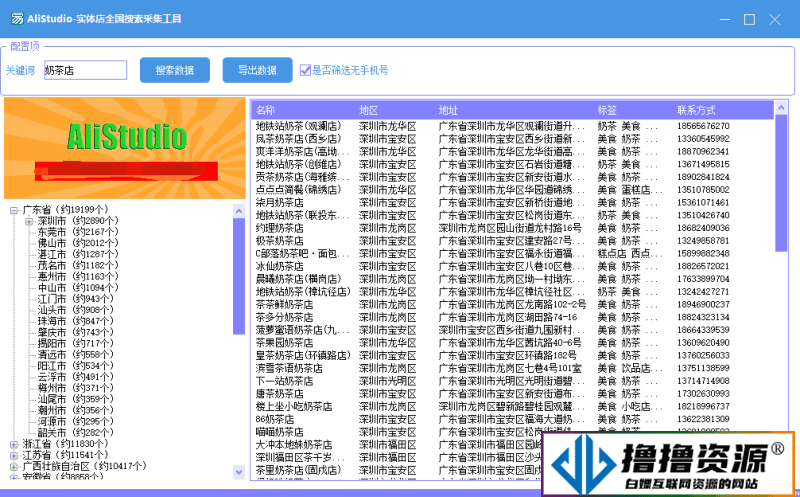Select the 茶茶鲜奶茶店 row name
This screenshot has width=800, height=497.
point(284,305)
